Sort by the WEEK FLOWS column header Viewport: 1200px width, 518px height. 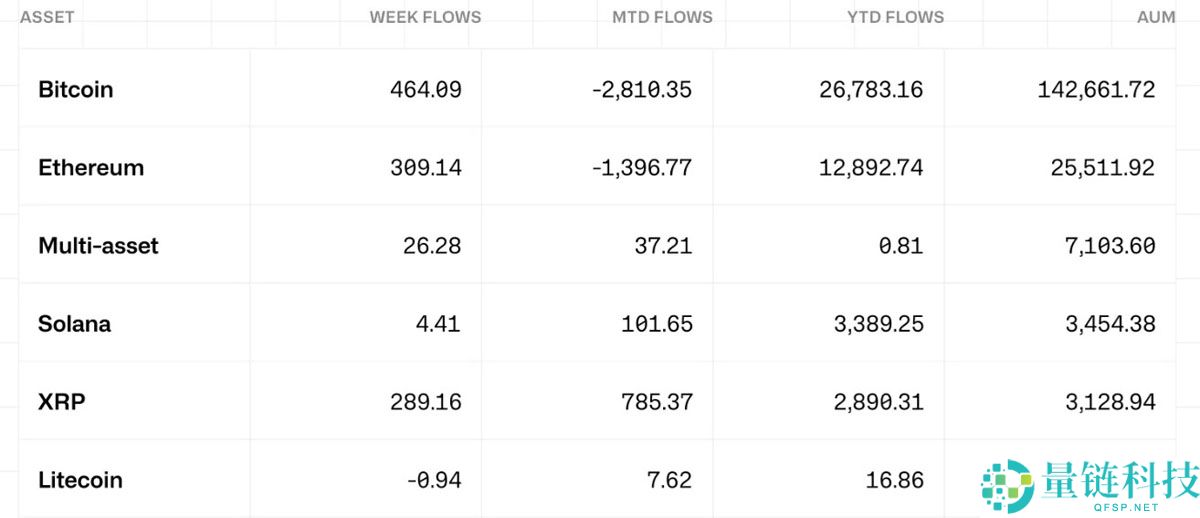pyautogui.click(x=425, y=17)
